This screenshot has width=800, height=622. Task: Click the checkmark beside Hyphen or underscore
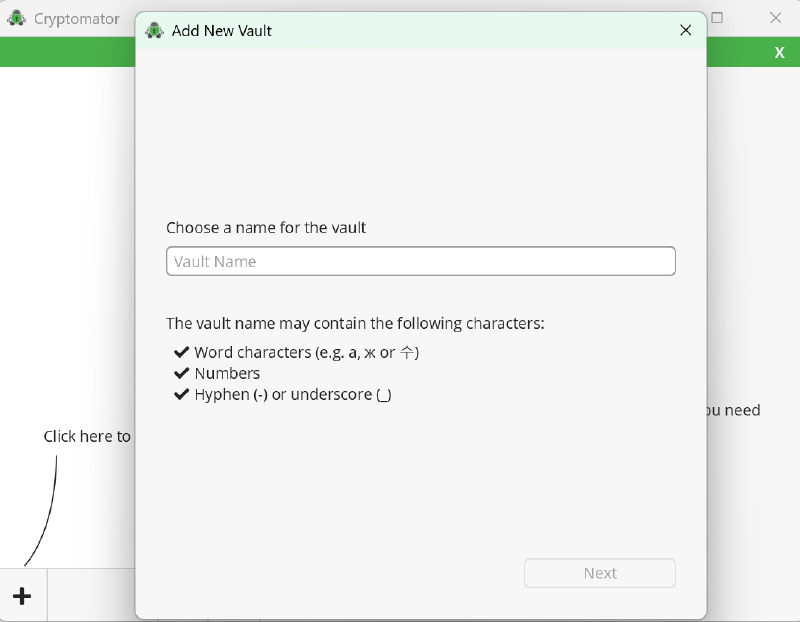pyautogui.click(x=181, y=394)
